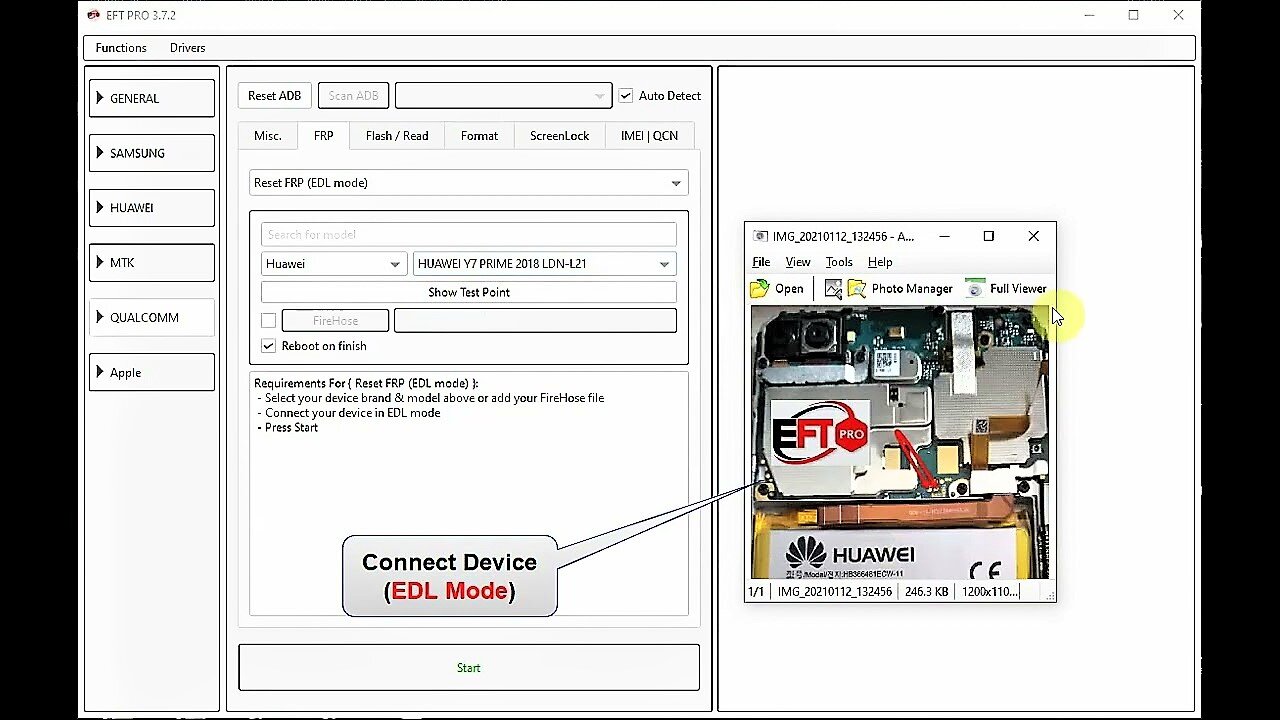Toggle the Auto Detect checkbox
The image size is (1280, 720).
[x=626, y=95]
